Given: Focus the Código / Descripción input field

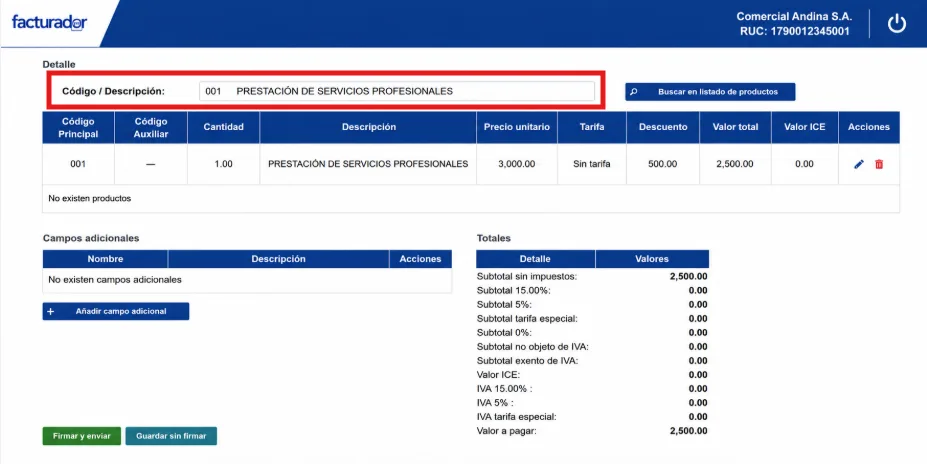Looking at the screenshot, I should [x=397, y=92].
